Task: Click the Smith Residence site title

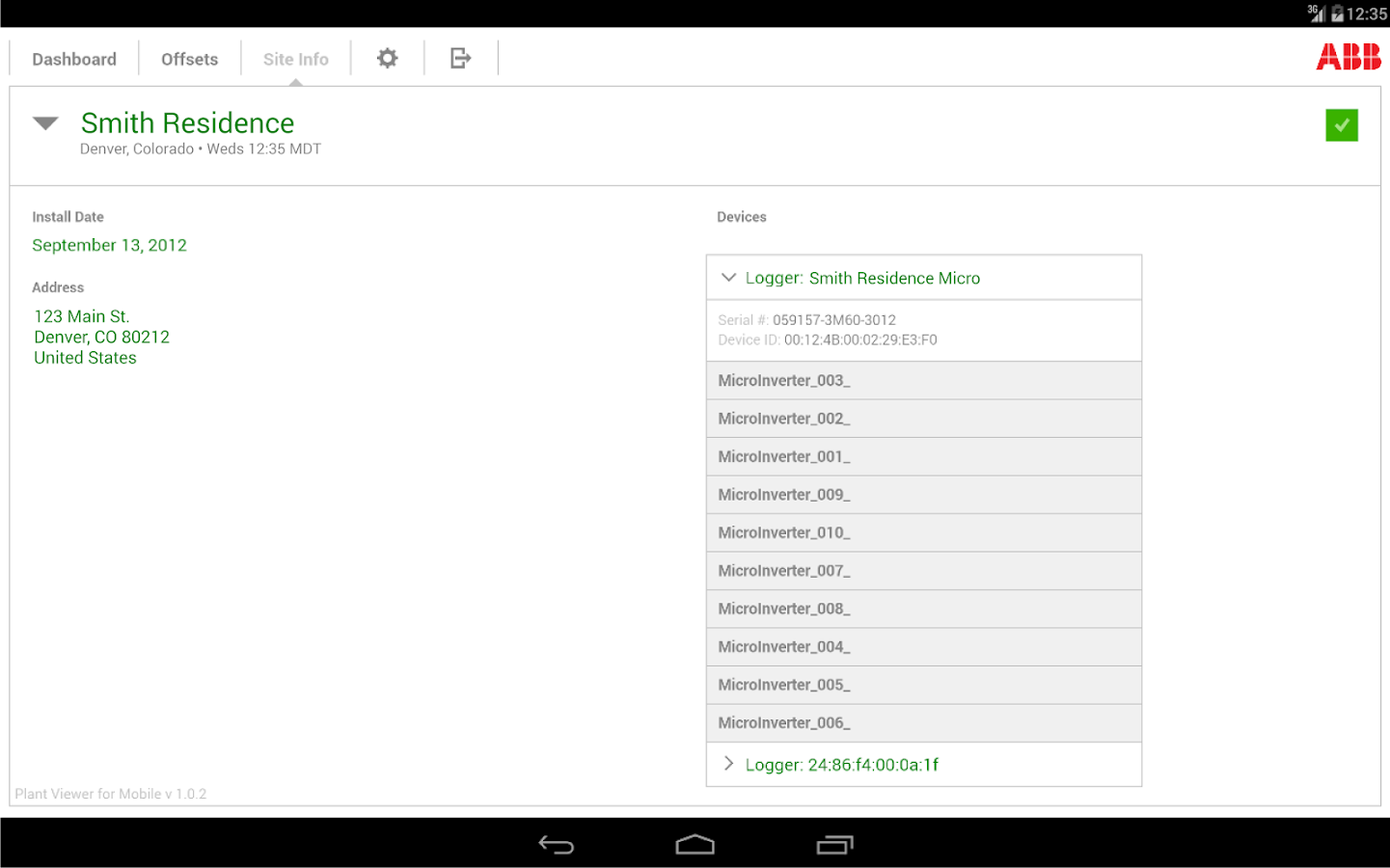Action: coord(187,123)
